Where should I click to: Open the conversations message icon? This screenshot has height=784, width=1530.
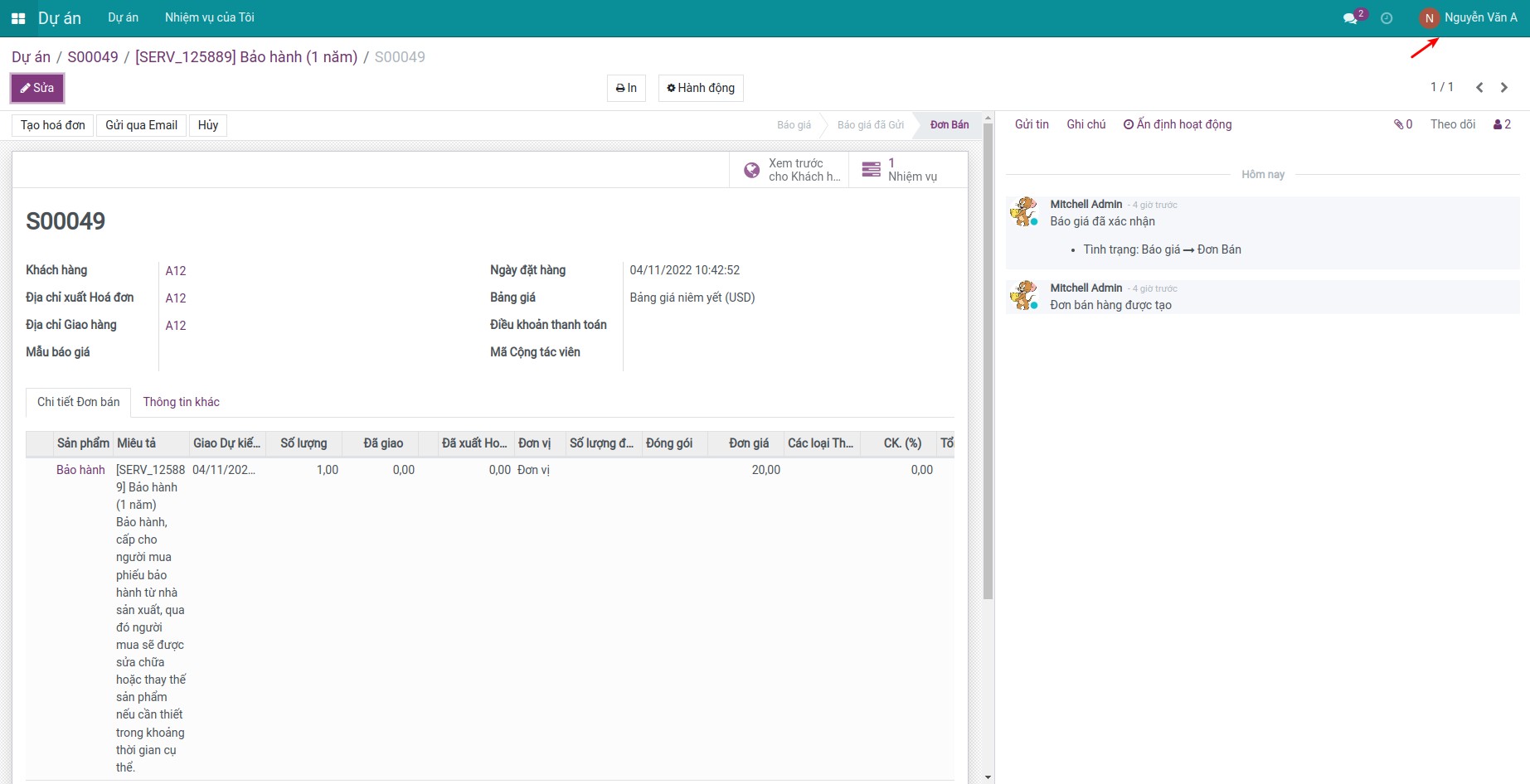pos(1352,18)
